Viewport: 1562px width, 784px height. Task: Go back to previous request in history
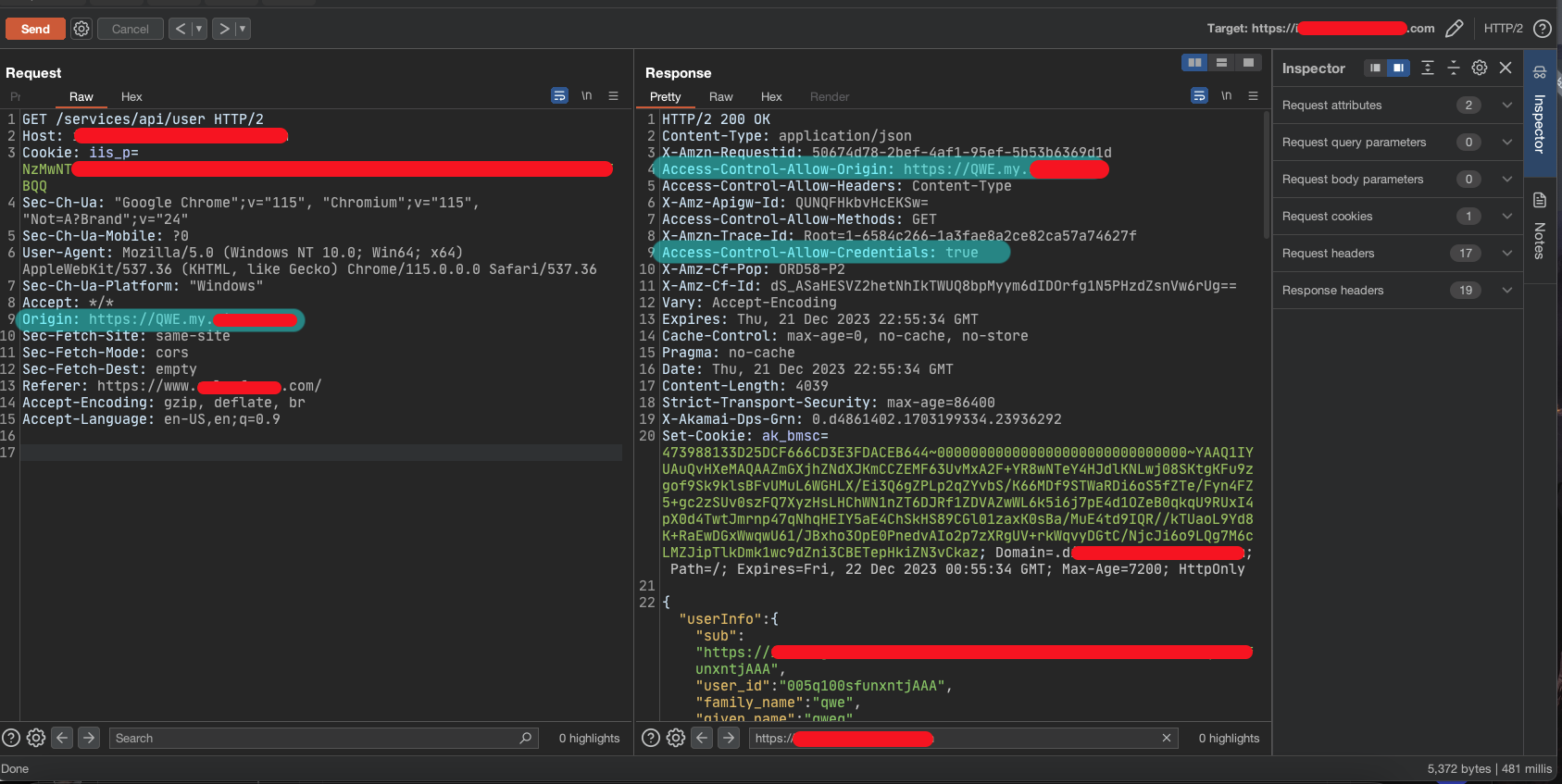pyautogui.click(x=181, y=29)
